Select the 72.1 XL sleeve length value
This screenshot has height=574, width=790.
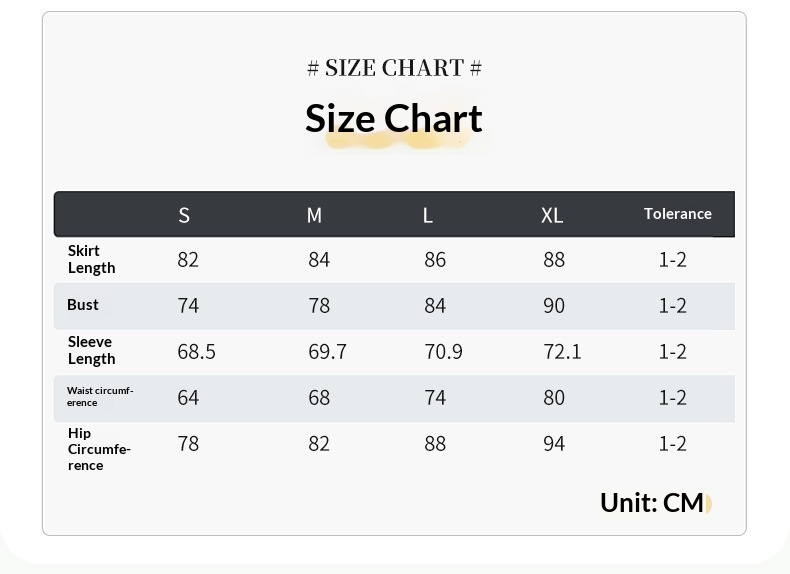[562, 351]
